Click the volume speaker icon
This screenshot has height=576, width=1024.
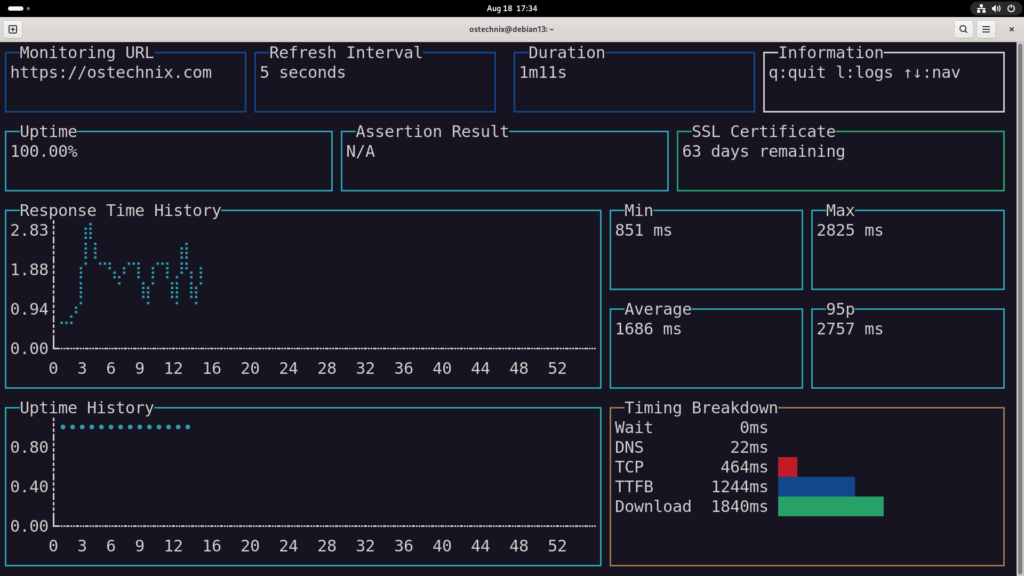996,8
